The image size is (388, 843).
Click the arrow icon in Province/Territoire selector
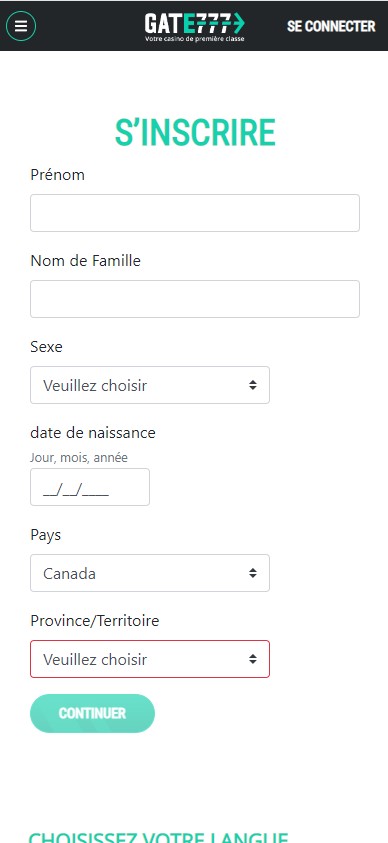(x=253, y=659)
